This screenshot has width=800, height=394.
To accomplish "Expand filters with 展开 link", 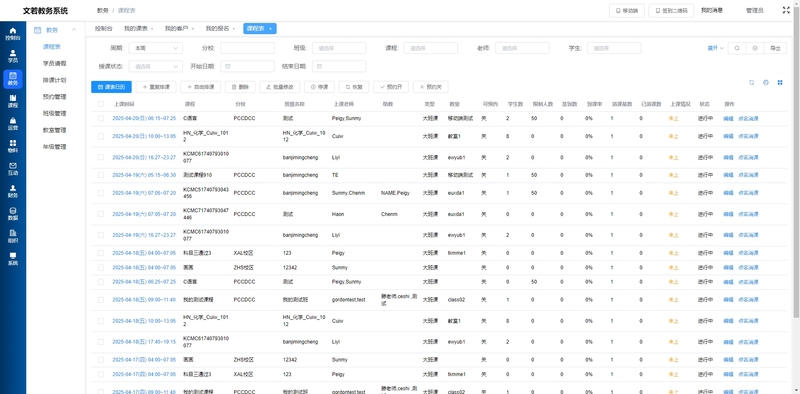I will (715, 48).
